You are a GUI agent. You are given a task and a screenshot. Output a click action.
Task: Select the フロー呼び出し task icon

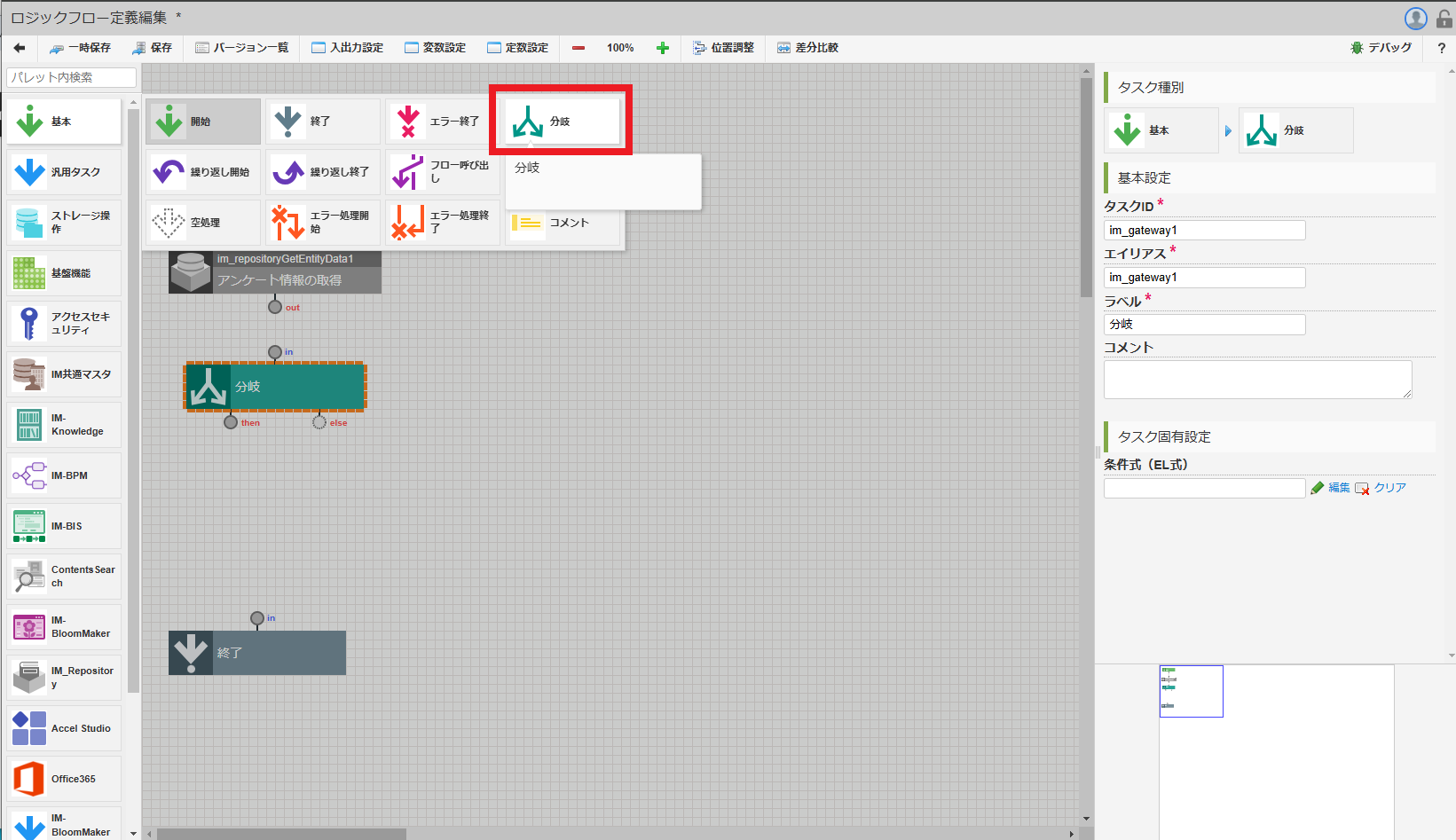441,171
